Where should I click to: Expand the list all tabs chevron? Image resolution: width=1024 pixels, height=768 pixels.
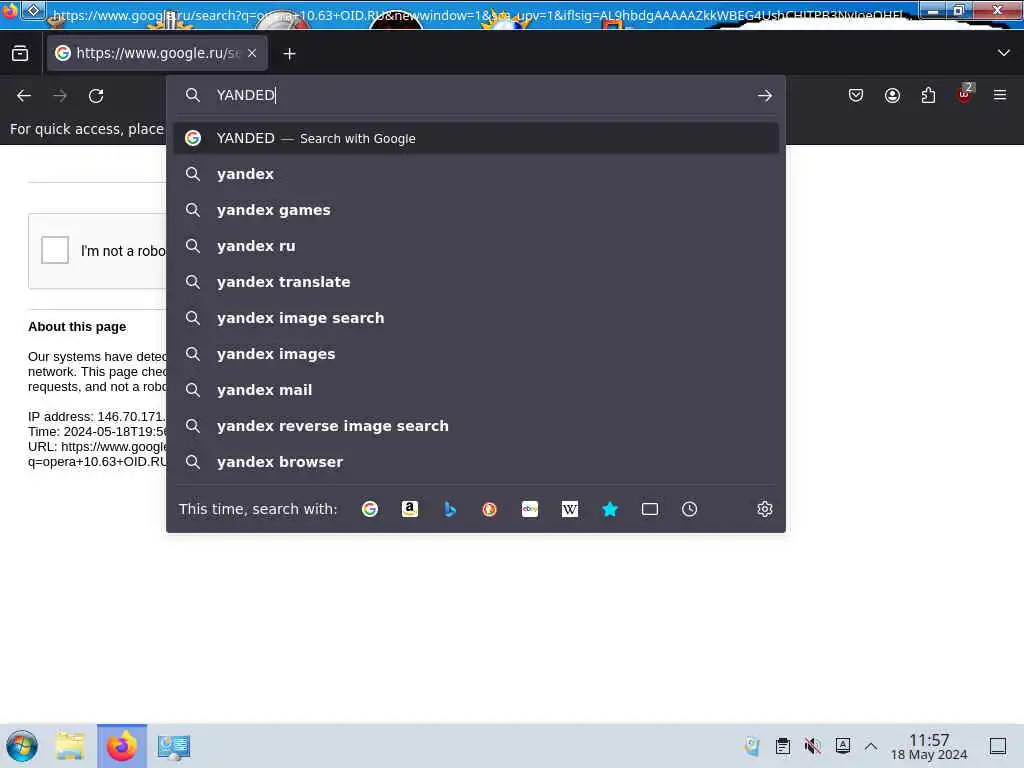click(1004, 53)
